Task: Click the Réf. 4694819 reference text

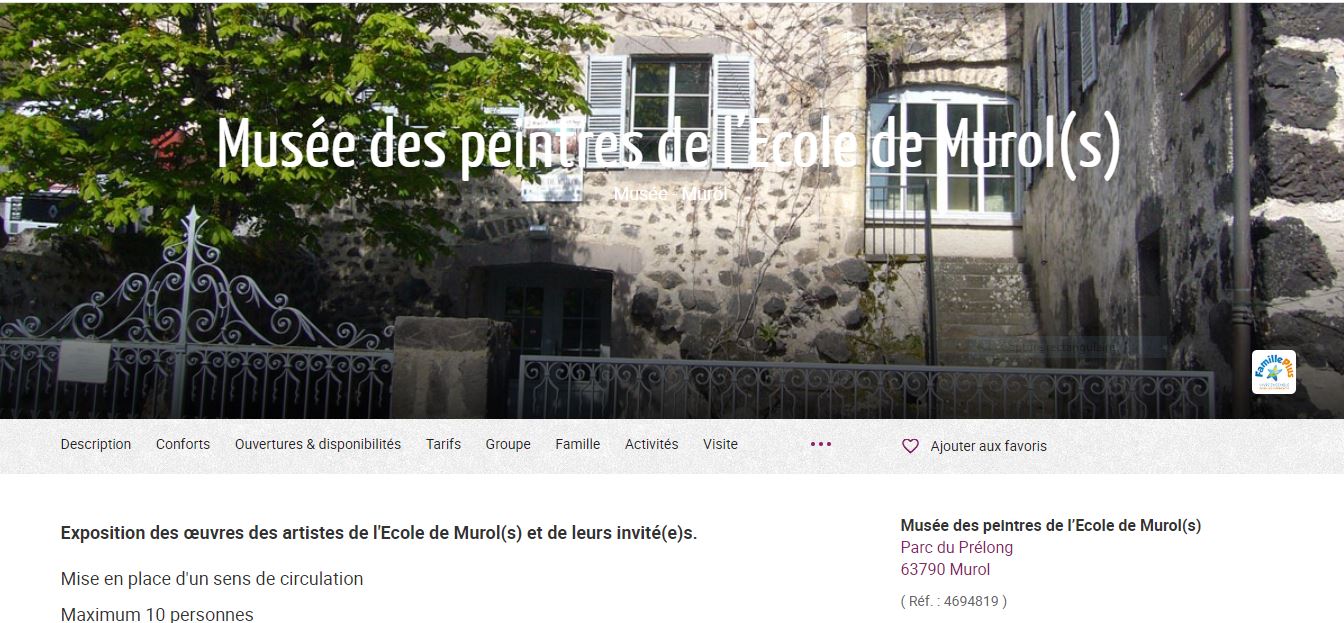Action: pyautogui.click(x=954, y=601)
